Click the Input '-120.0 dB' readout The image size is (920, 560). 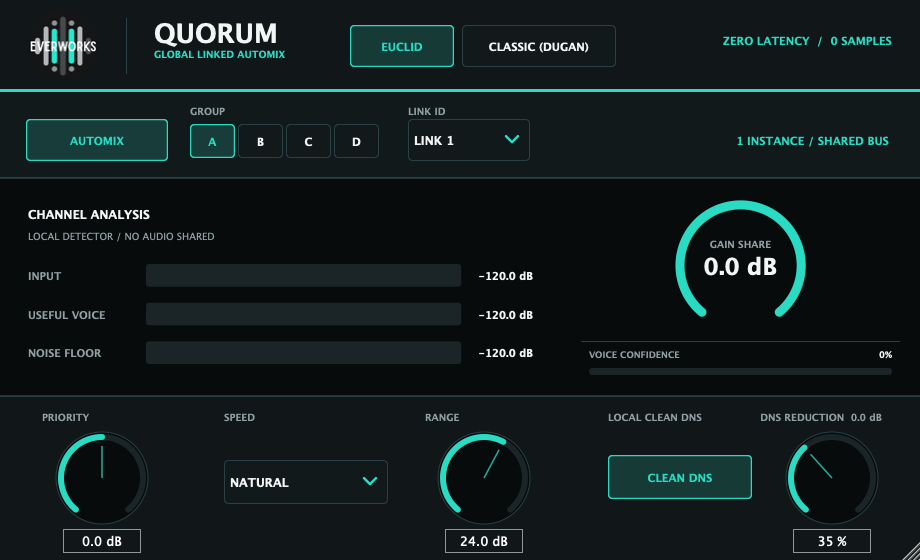(x=506, y=276)
